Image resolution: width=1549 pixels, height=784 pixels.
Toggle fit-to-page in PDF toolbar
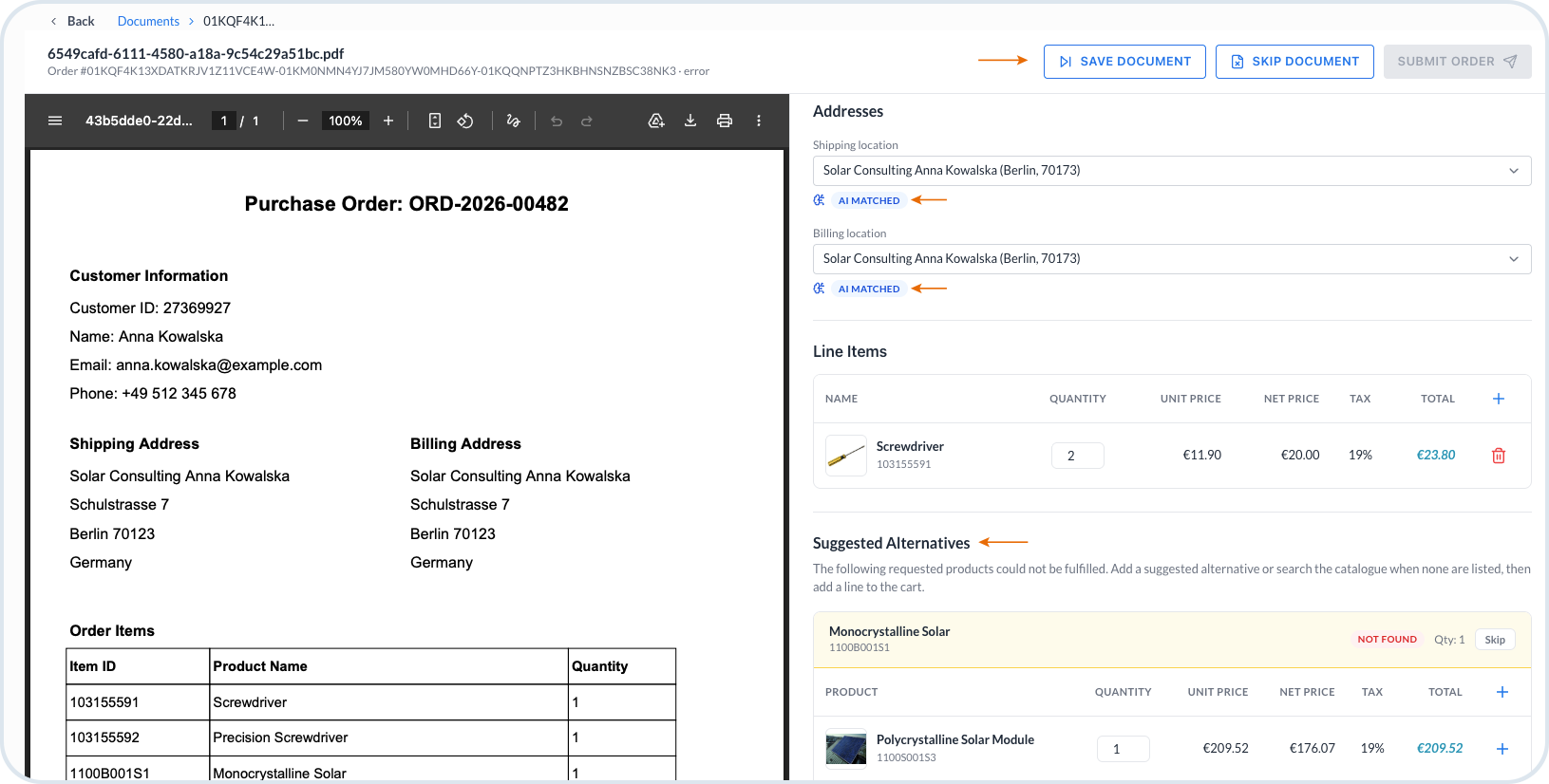point(435,121)
